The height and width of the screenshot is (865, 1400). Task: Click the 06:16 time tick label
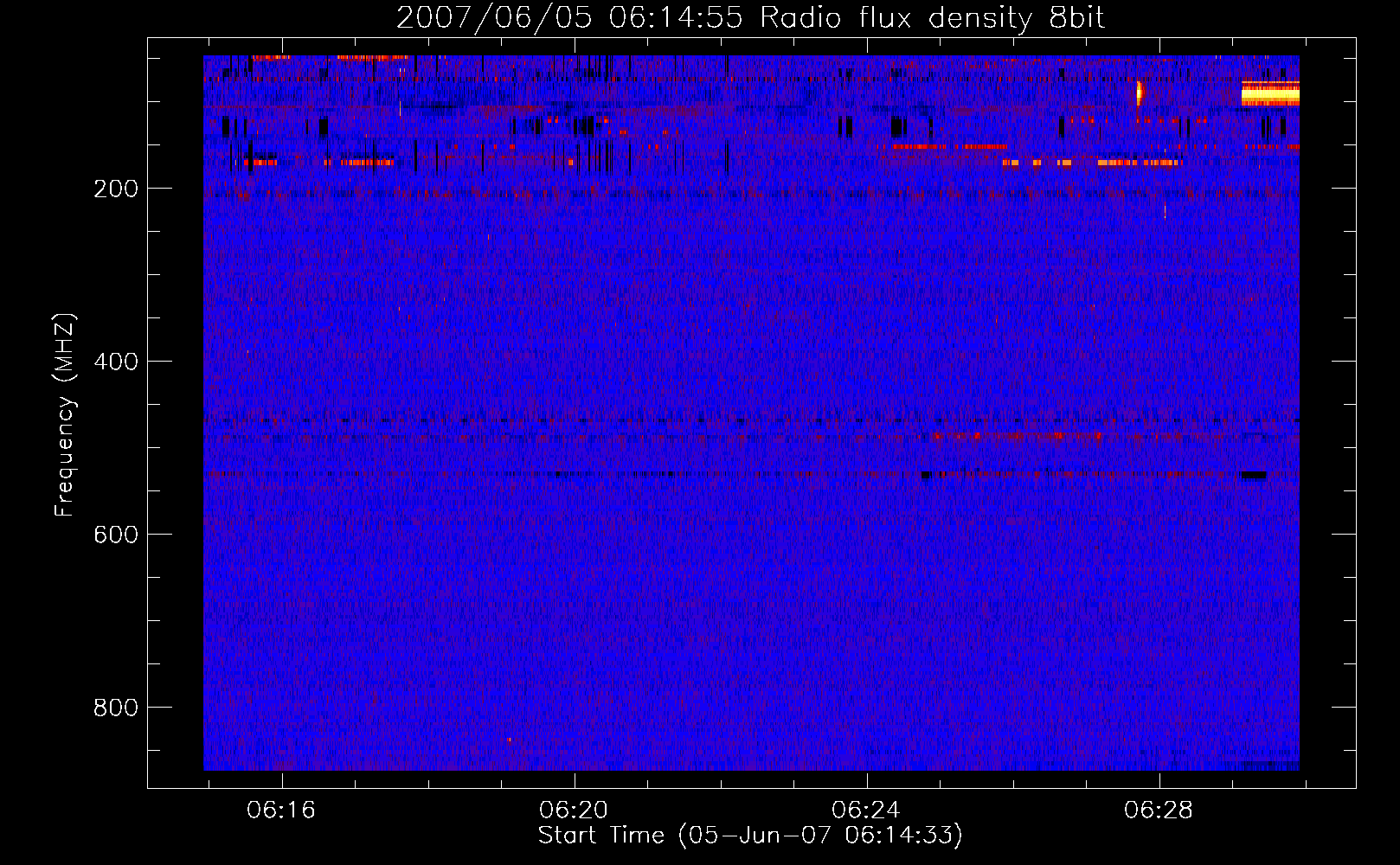(281, 811)
